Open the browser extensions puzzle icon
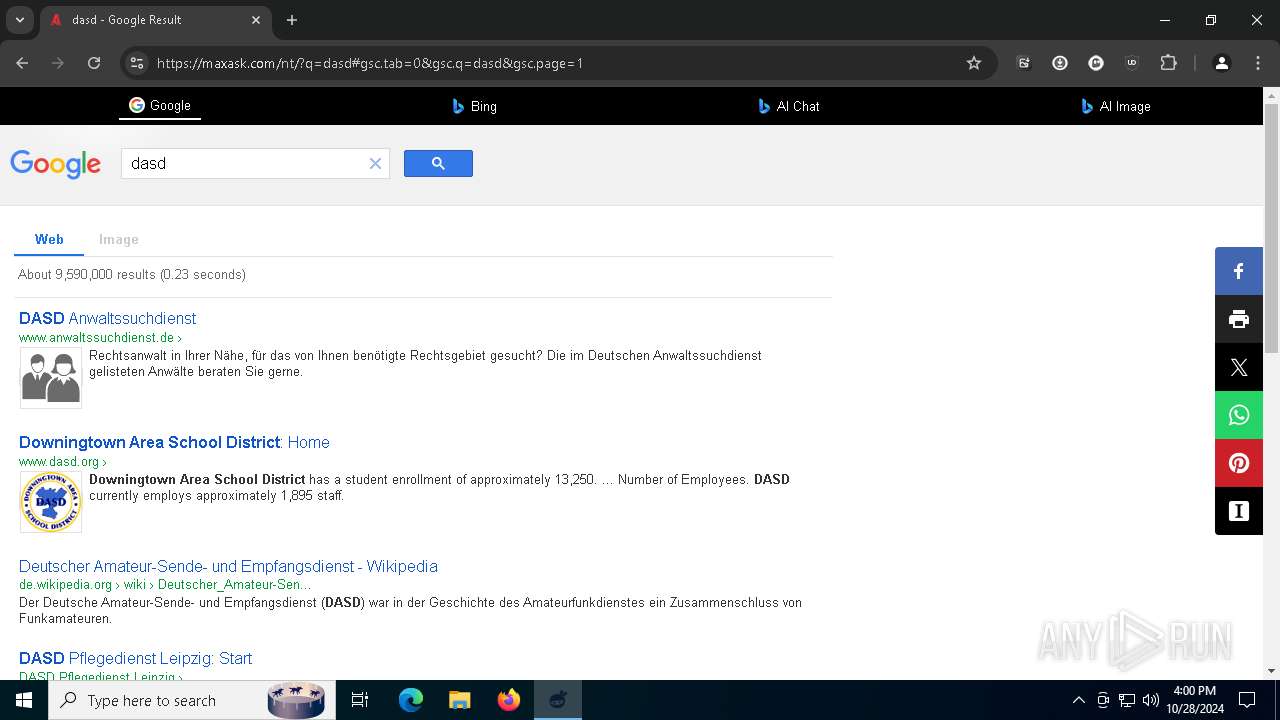The image size is (1280, 720). pos(1168,63)
